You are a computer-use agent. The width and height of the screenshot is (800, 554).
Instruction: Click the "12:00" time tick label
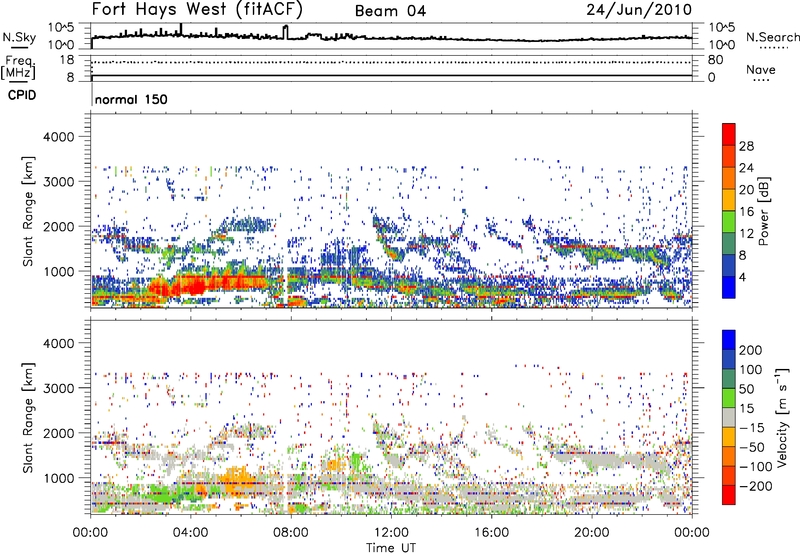(x=391, y=532)
